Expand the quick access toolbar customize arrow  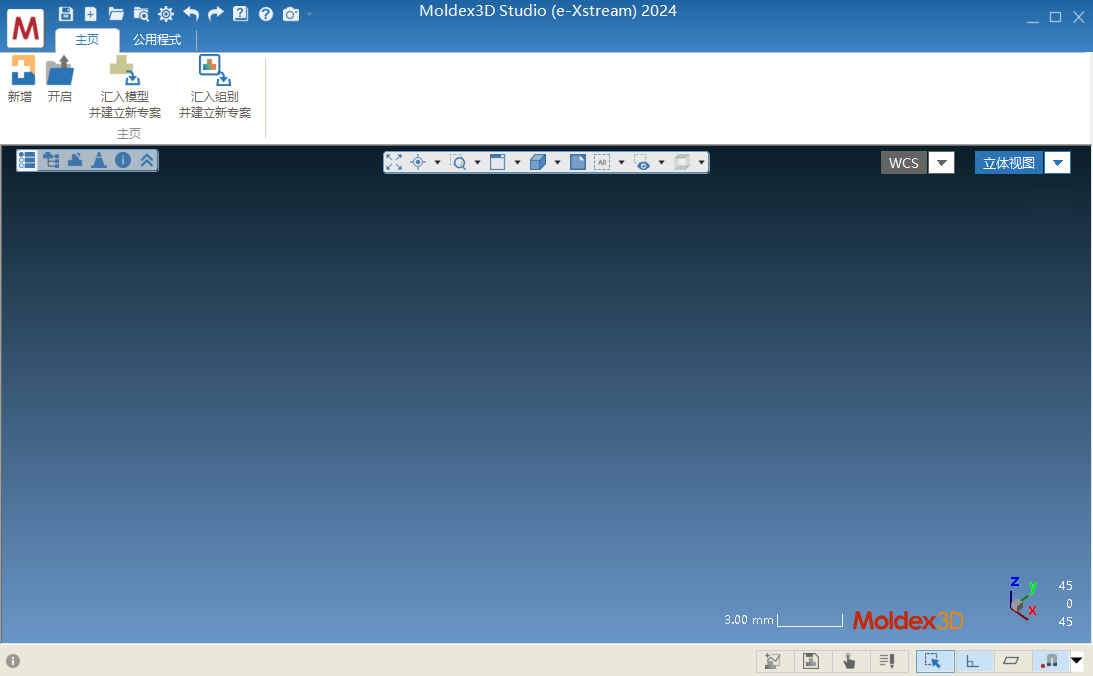click(x=309, y=14)
